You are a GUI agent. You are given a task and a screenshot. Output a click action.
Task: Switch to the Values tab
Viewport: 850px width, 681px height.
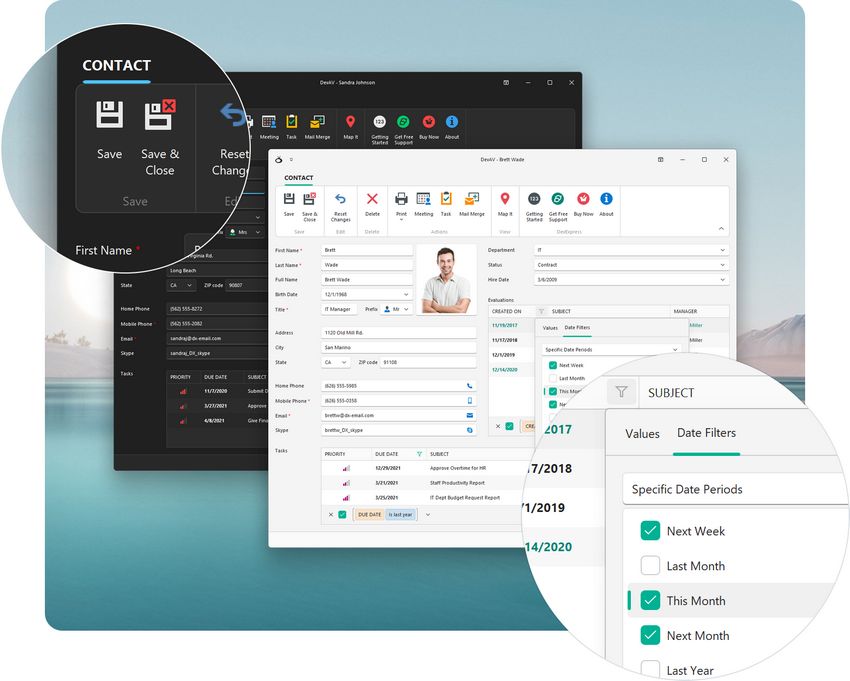[x=641, y=433]
